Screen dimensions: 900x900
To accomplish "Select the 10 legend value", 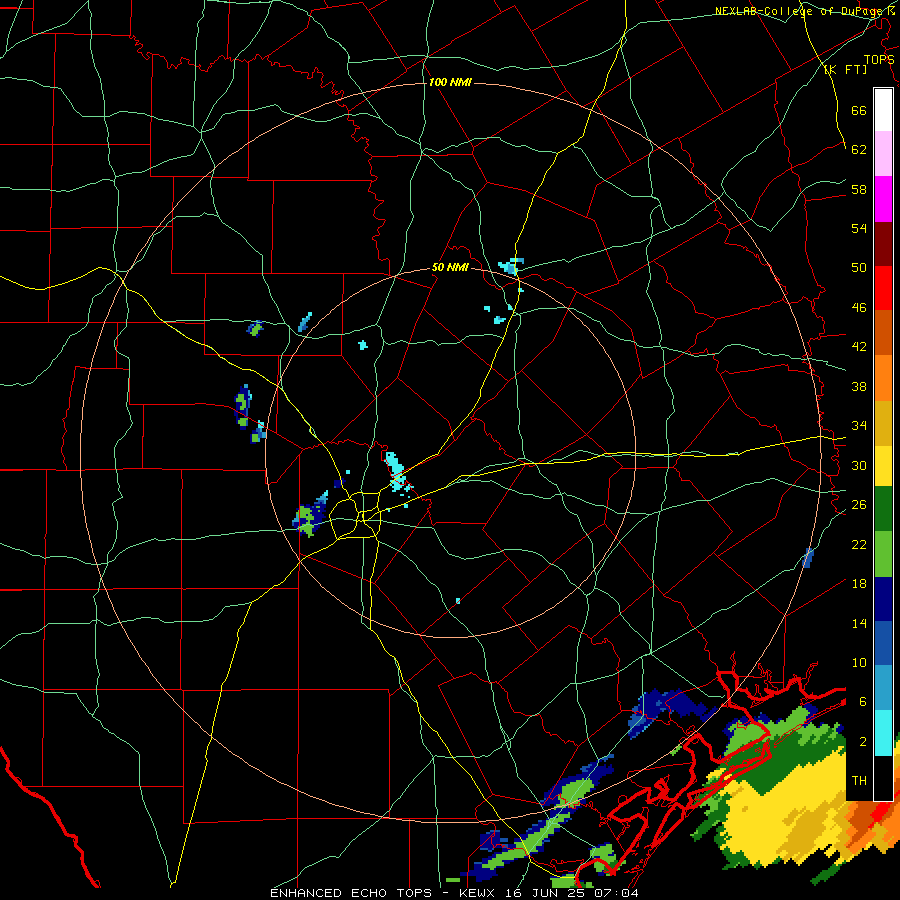I will click(x=859, y=663).
